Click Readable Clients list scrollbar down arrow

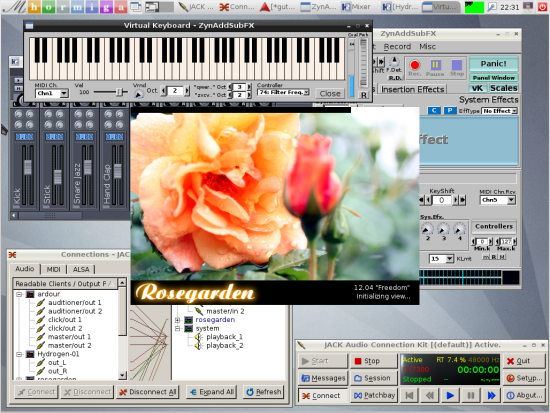pos(122,375)
